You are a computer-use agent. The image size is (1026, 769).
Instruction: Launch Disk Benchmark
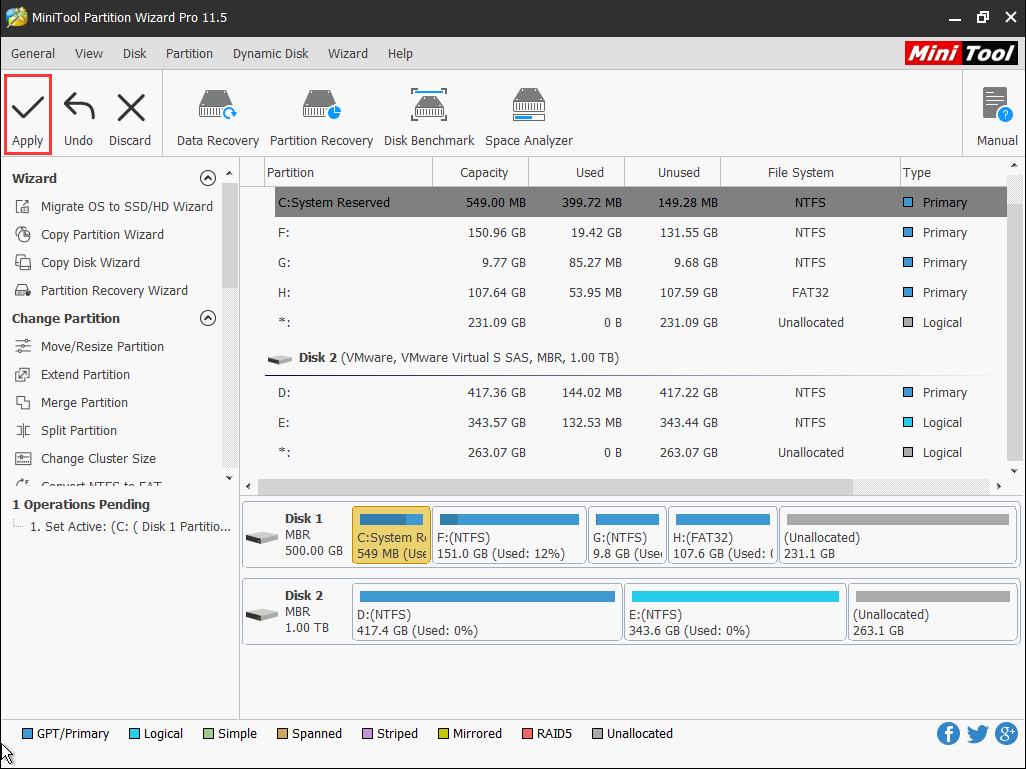pos(429,117)
